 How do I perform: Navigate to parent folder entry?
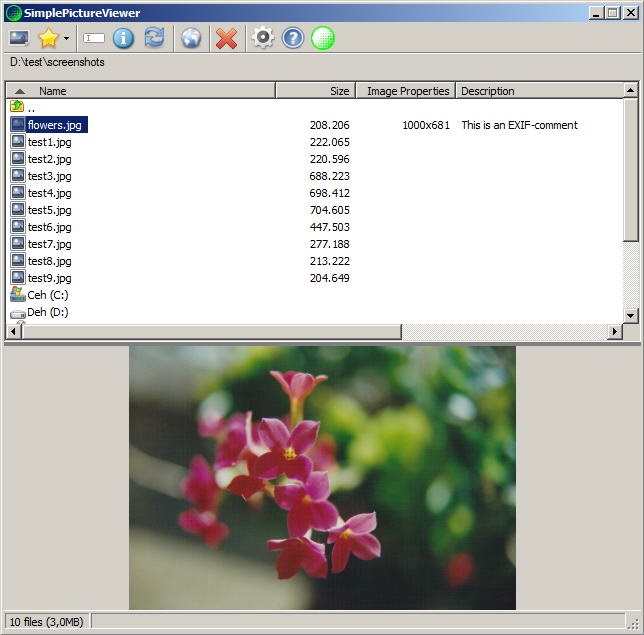(31, 108)
